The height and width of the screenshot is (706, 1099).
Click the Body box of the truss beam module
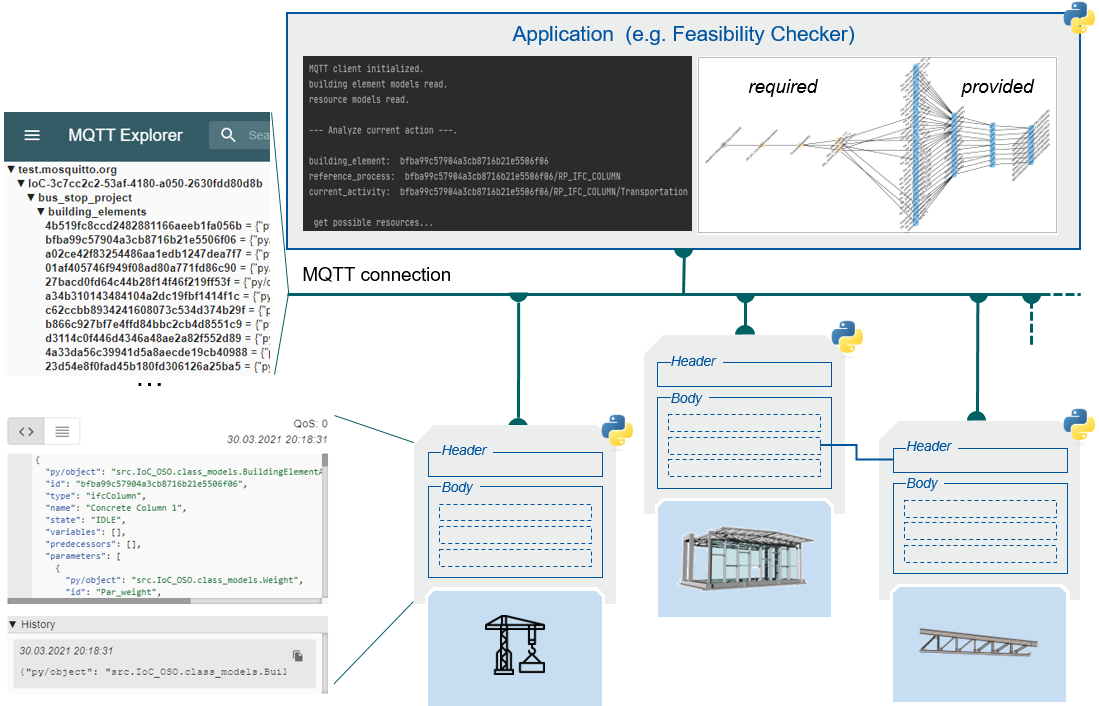coord(981,528)
